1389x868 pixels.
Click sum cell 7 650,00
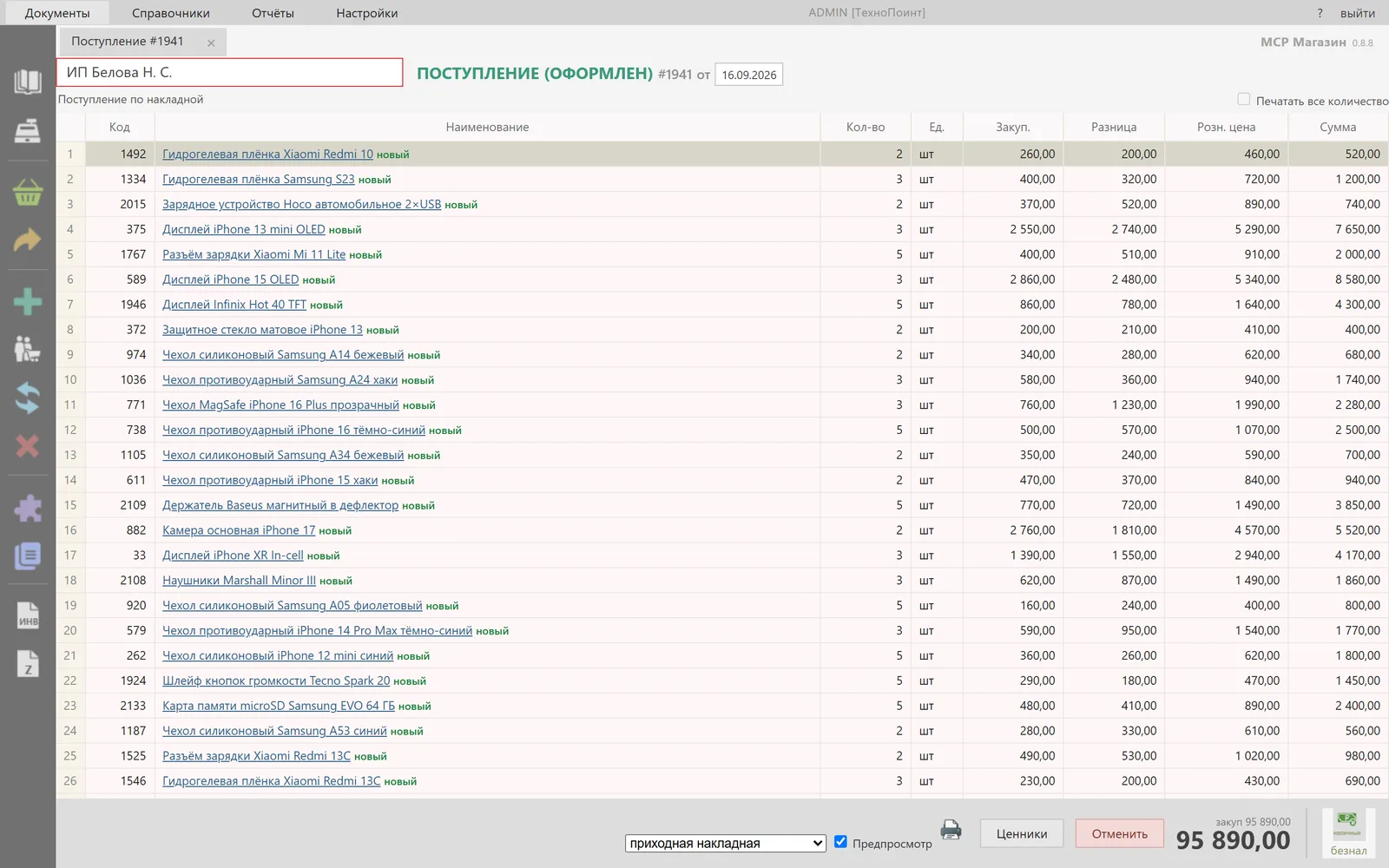click(1338, 230)
